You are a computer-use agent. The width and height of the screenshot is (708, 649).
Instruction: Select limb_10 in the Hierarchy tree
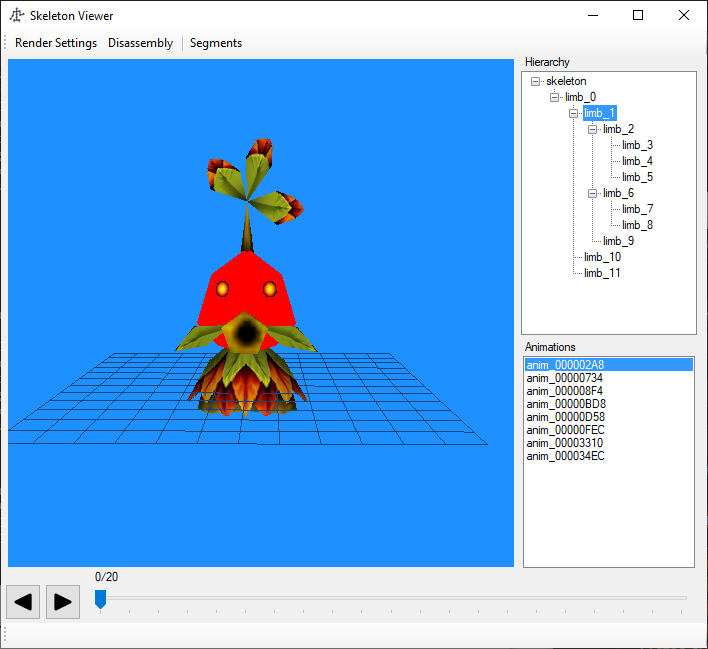pos(602,257)
